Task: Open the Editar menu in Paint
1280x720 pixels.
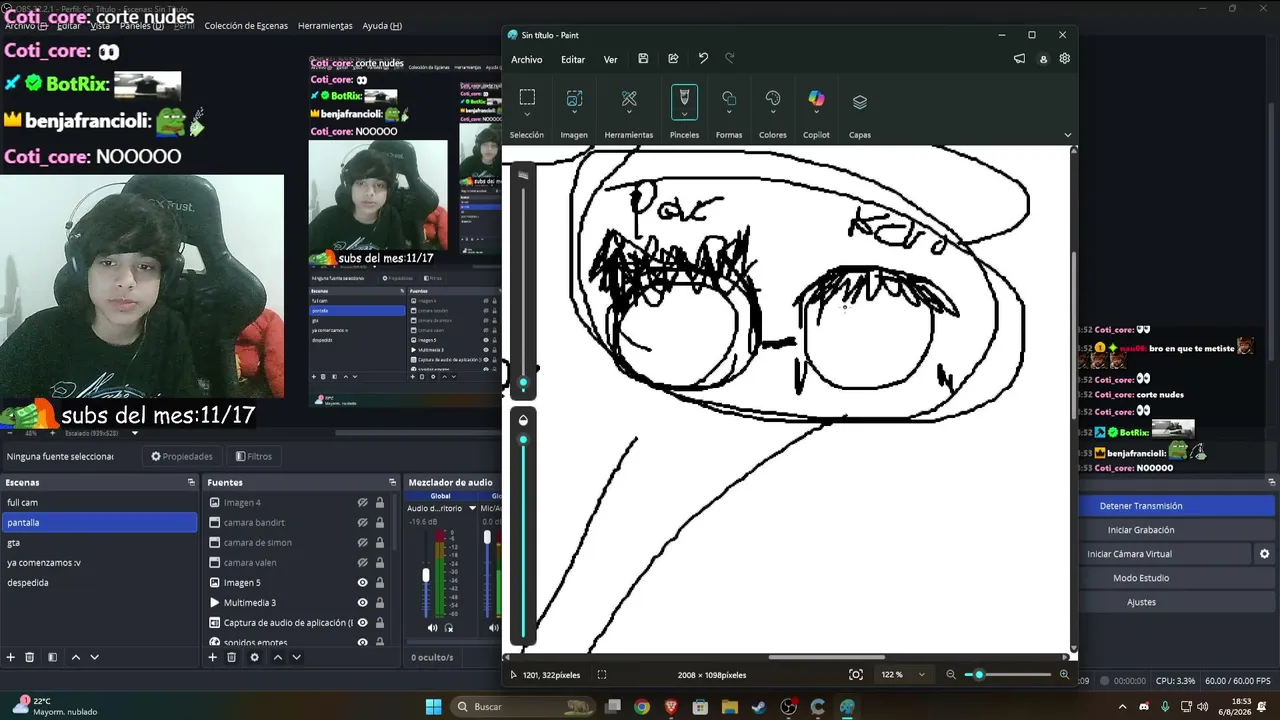Action: point(573,60)
